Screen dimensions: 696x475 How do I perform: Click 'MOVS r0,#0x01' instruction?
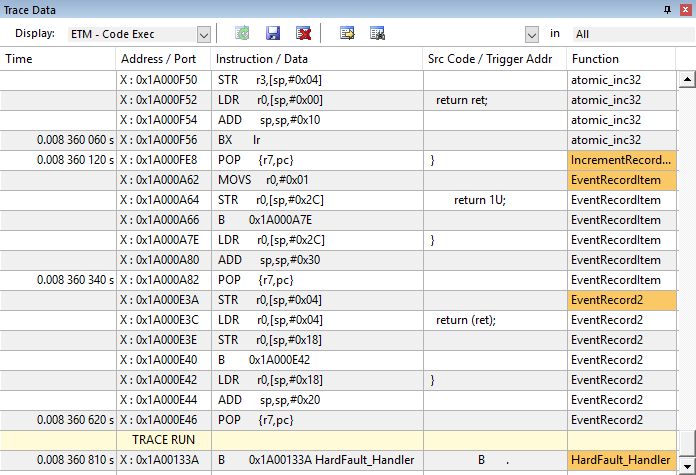pyautogui.click(x=263, y=180)
